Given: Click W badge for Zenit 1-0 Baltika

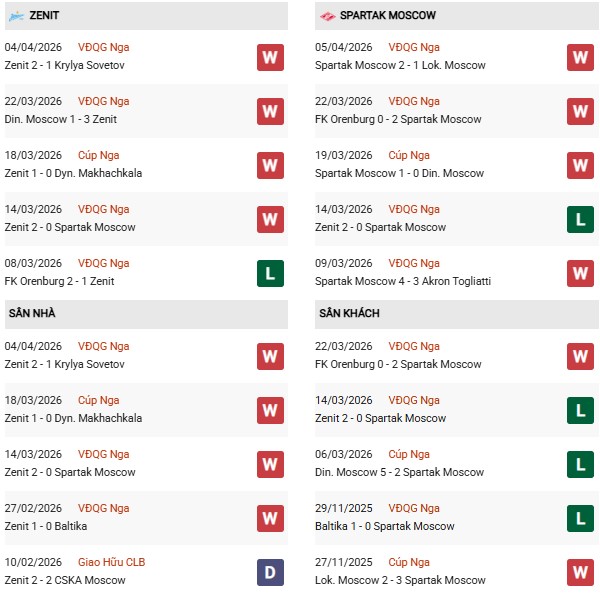Looking at the screenshot, I should pyautogui.click(x=270, y=518).
